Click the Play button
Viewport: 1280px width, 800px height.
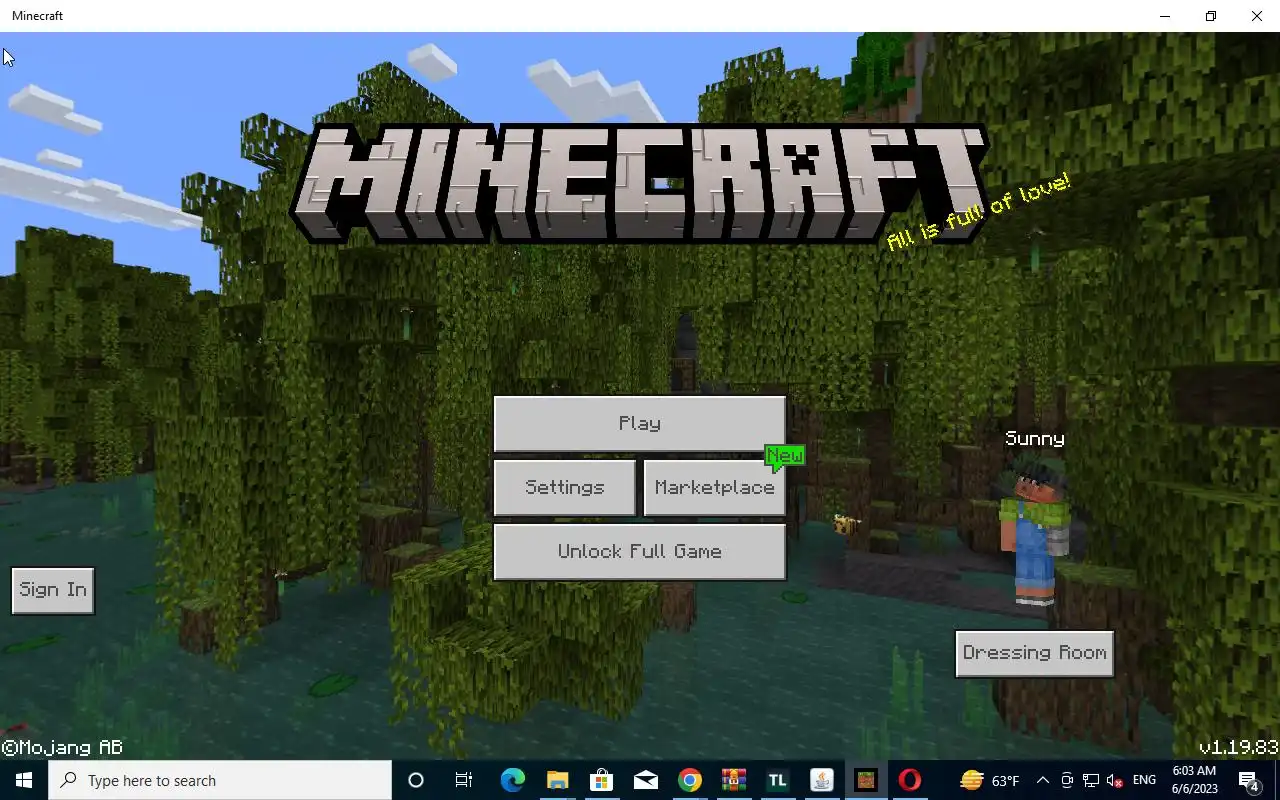tap(639, 424)
